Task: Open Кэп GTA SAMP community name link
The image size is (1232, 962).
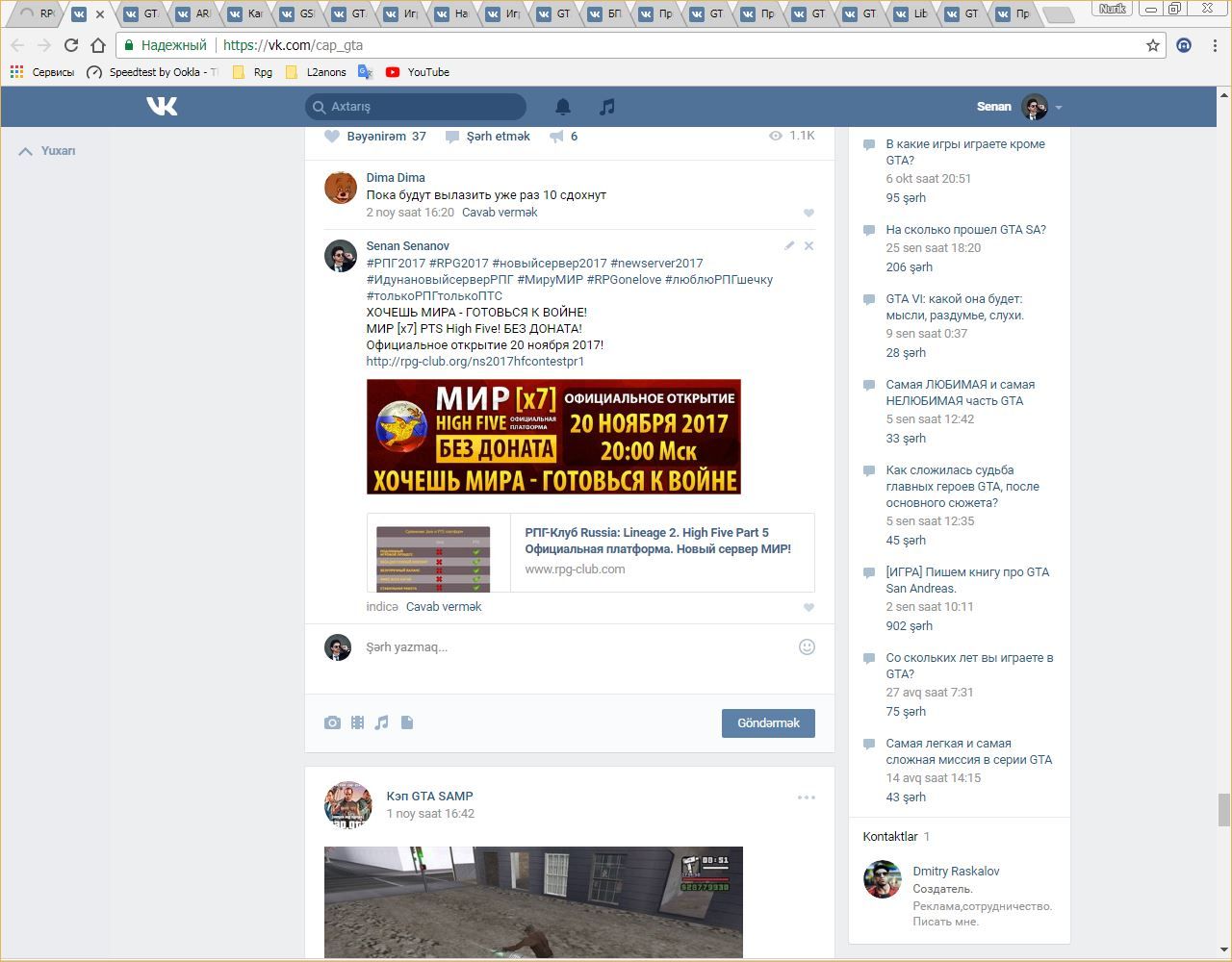Action: [x=429, y=797]
